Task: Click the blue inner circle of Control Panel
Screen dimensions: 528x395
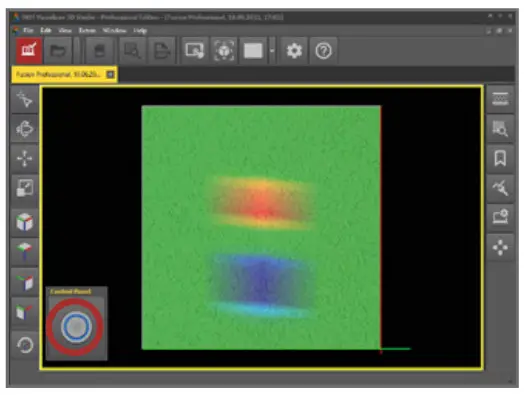Action: click(76, 327)
